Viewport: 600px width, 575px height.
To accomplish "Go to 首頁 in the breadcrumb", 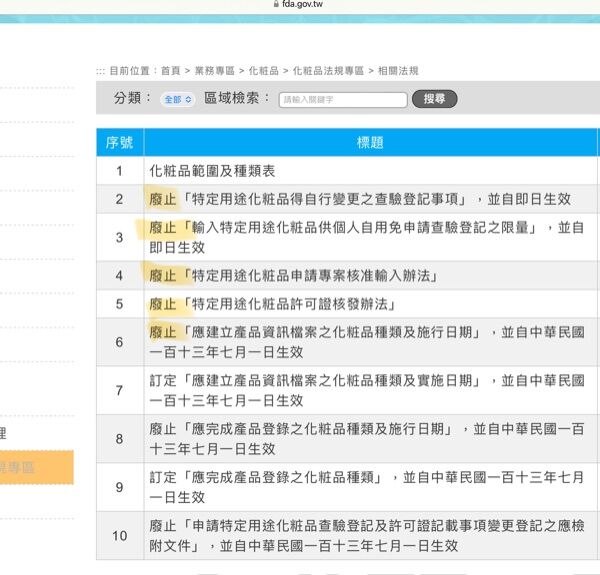I will (171, 71).
